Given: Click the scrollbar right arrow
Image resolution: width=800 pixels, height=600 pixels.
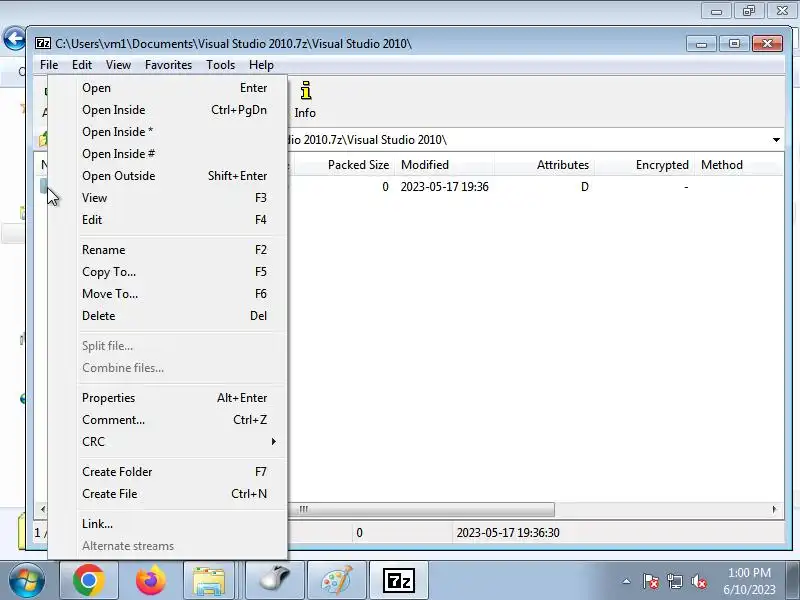Looking at the screenshot, I should click(x=774, y=509).
